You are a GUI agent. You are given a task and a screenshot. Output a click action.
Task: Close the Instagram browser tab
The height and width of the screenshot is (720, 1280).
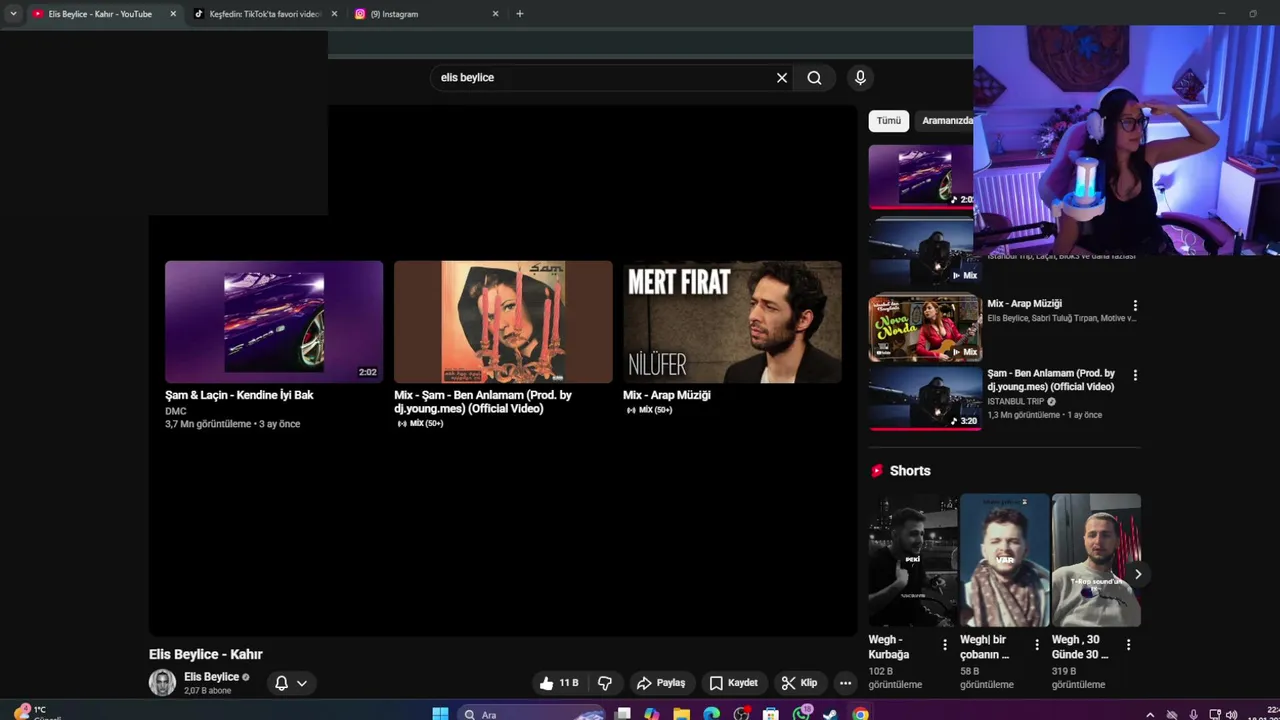click(x=495, y=14)
